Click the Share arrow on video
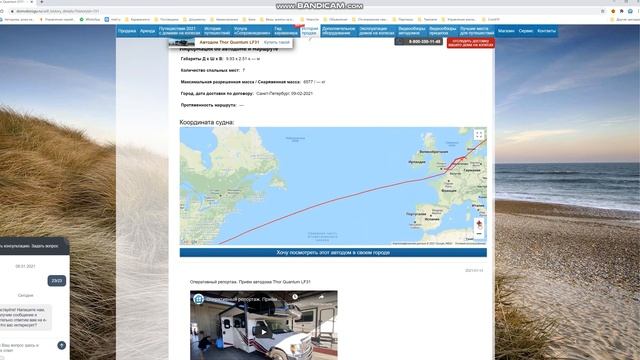Screen dimensions: 640x360 [321, 297]
